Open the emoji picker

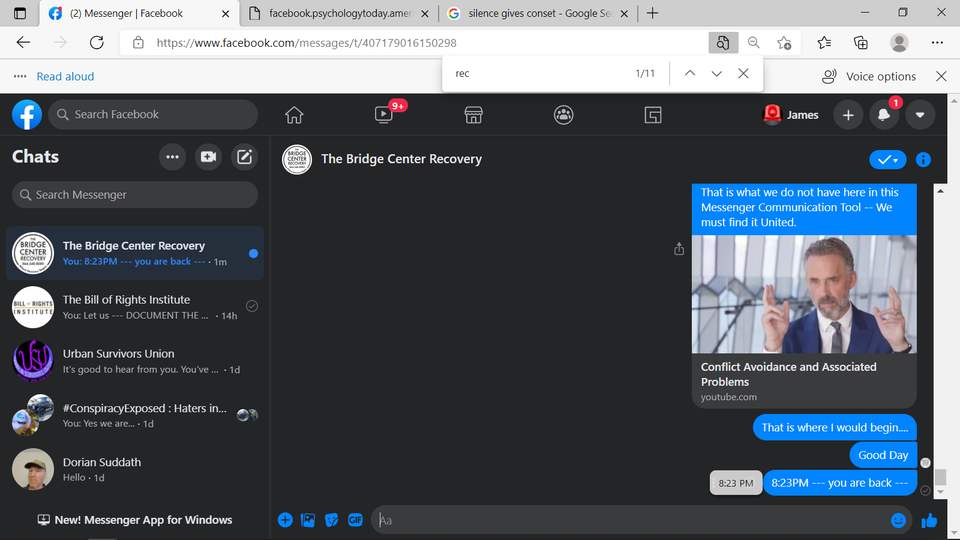(x=898, y=520)
